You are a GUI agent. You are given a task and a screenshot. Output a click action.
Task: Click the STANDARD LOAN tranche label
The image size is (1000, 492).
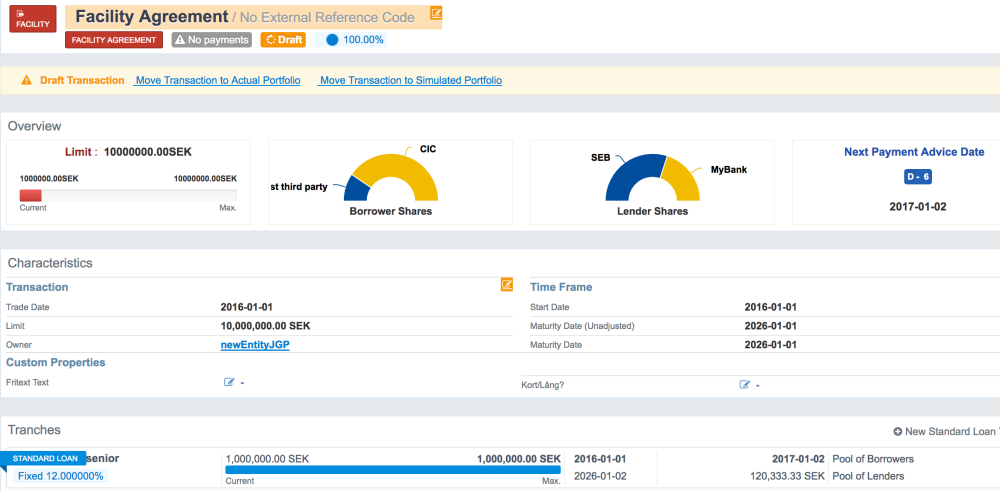pyautogui.click(x=45, y=458)
